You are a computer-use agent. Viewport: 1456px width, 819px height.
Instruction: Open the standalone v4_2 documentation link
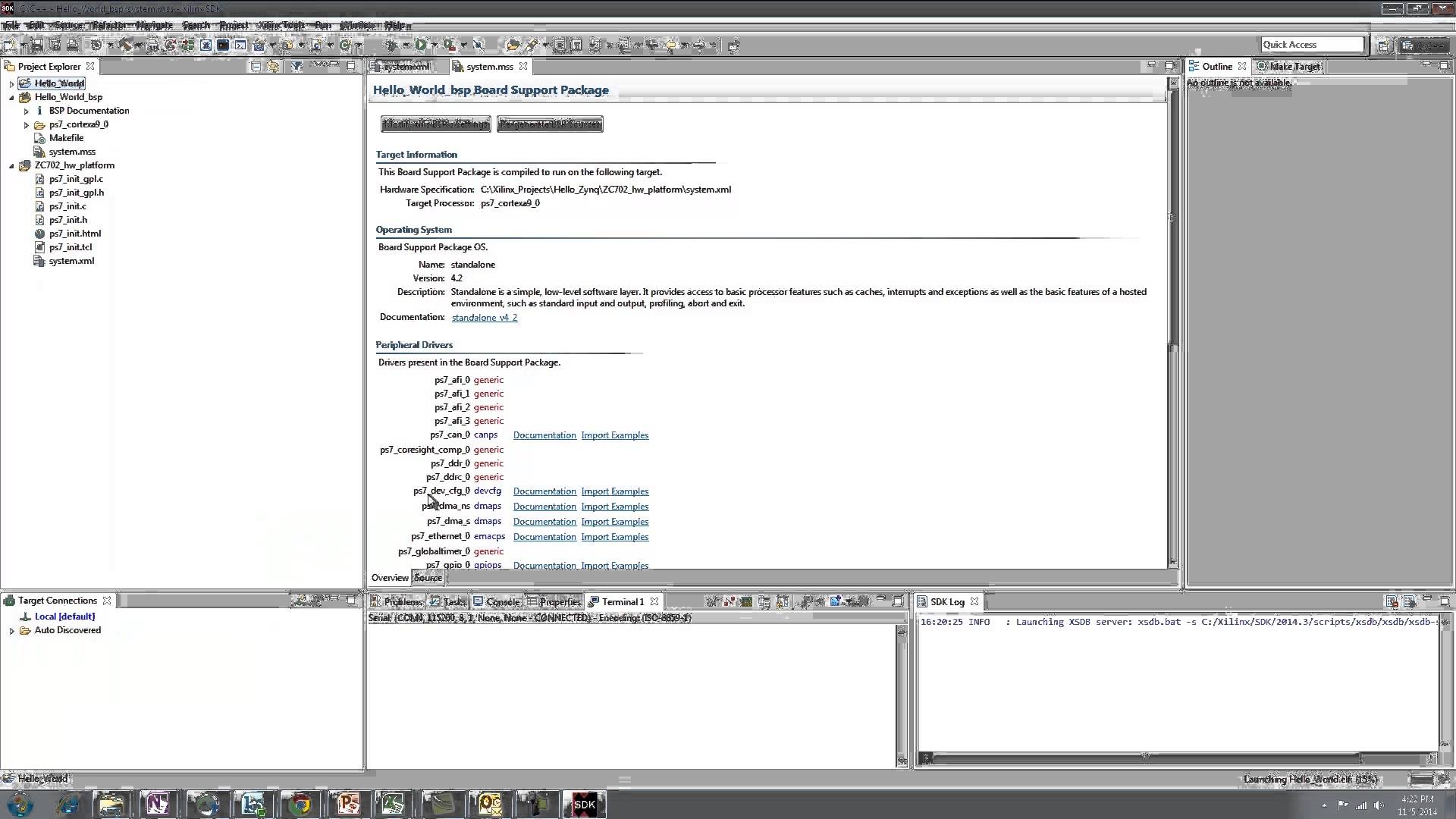click(x=485, y=318)
